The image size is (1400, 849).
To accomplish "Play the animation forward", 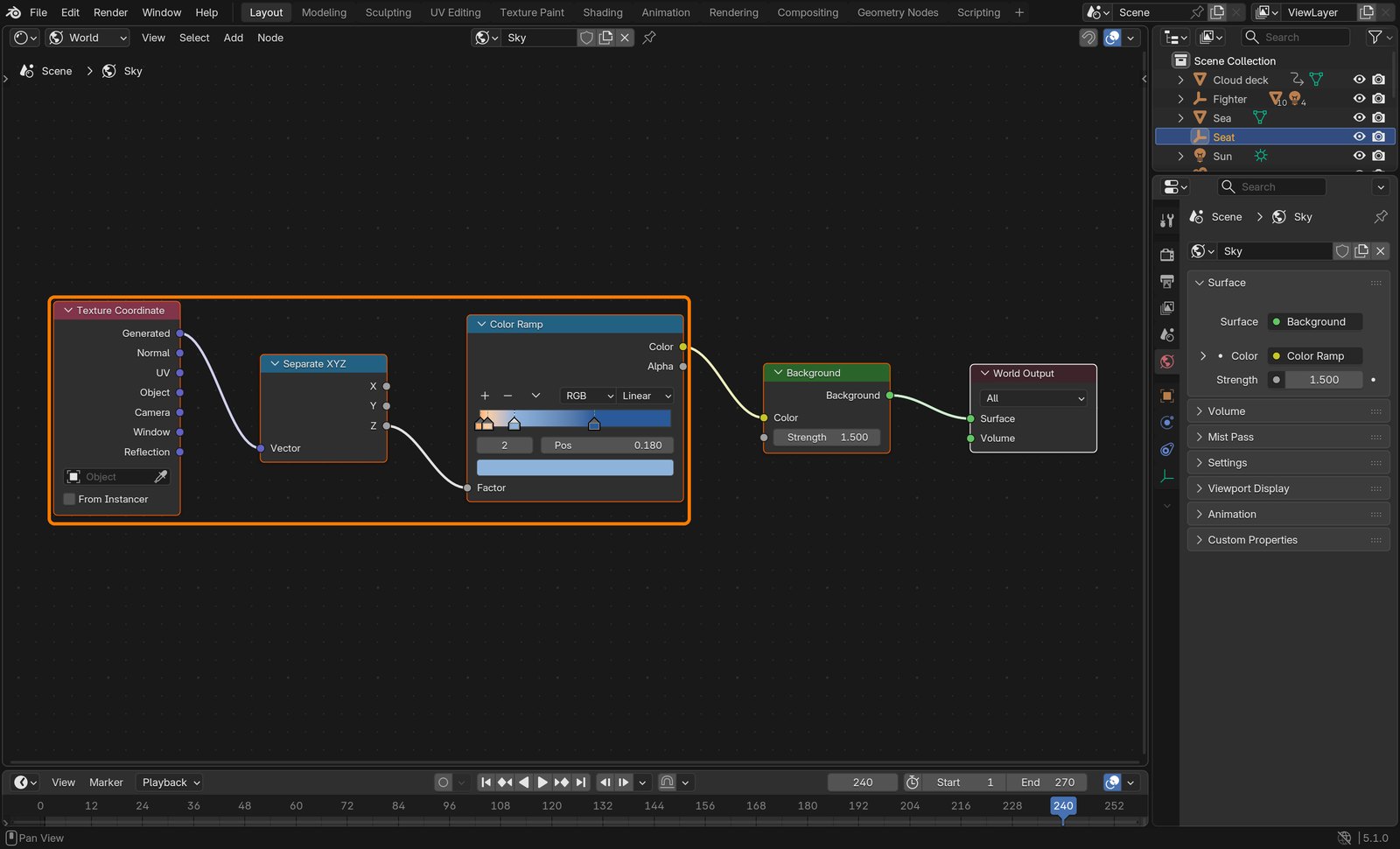I will tap(542, 782).
